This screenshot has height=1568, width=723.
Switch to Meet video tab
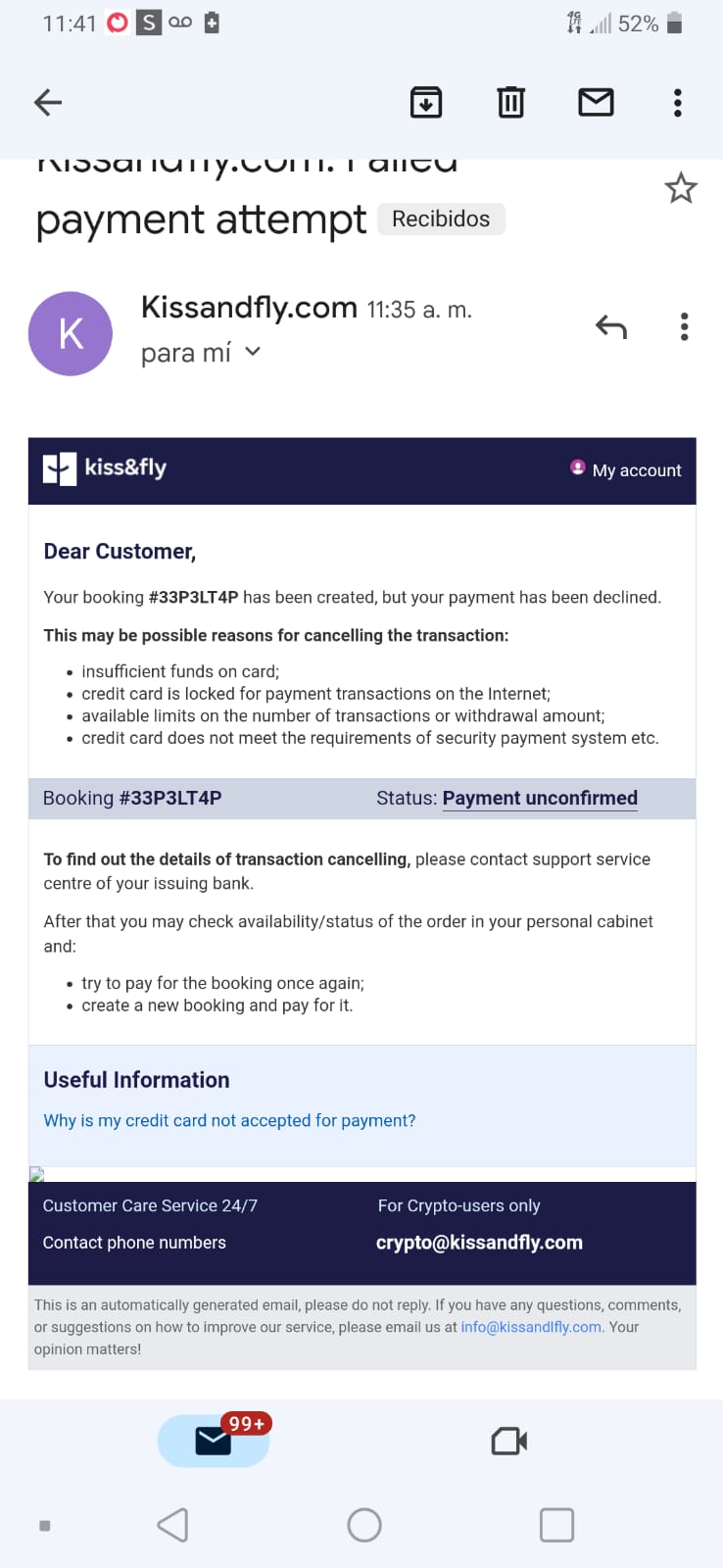click(x=508, y=1441)
